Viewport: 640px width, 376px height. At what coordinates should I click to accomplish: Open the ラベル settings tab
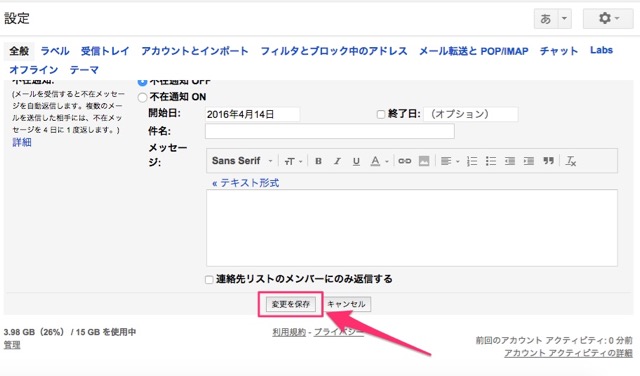coord(55,51)
